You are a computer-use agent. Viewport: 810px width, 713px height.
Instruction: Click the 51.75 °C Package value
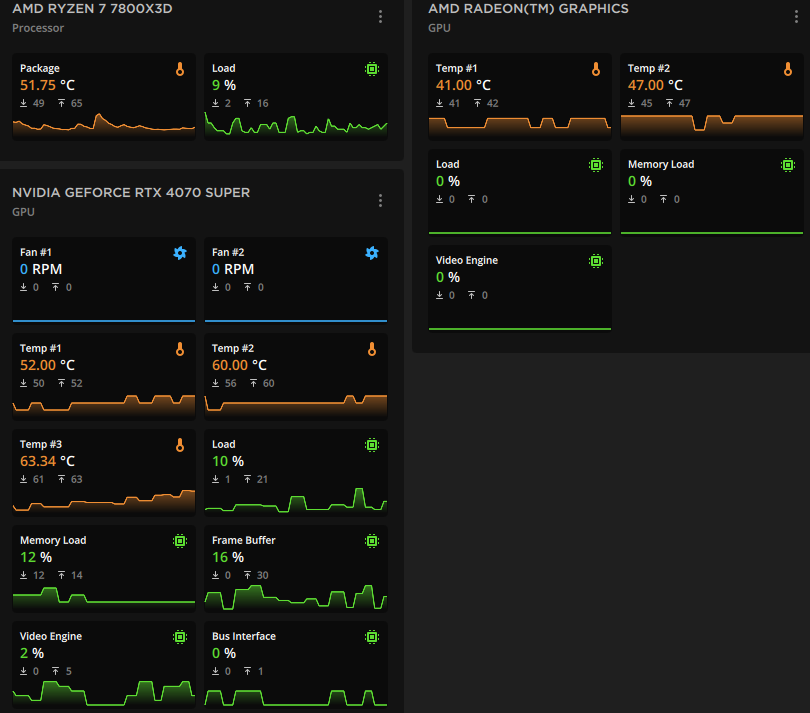click(x=48, y=85)
